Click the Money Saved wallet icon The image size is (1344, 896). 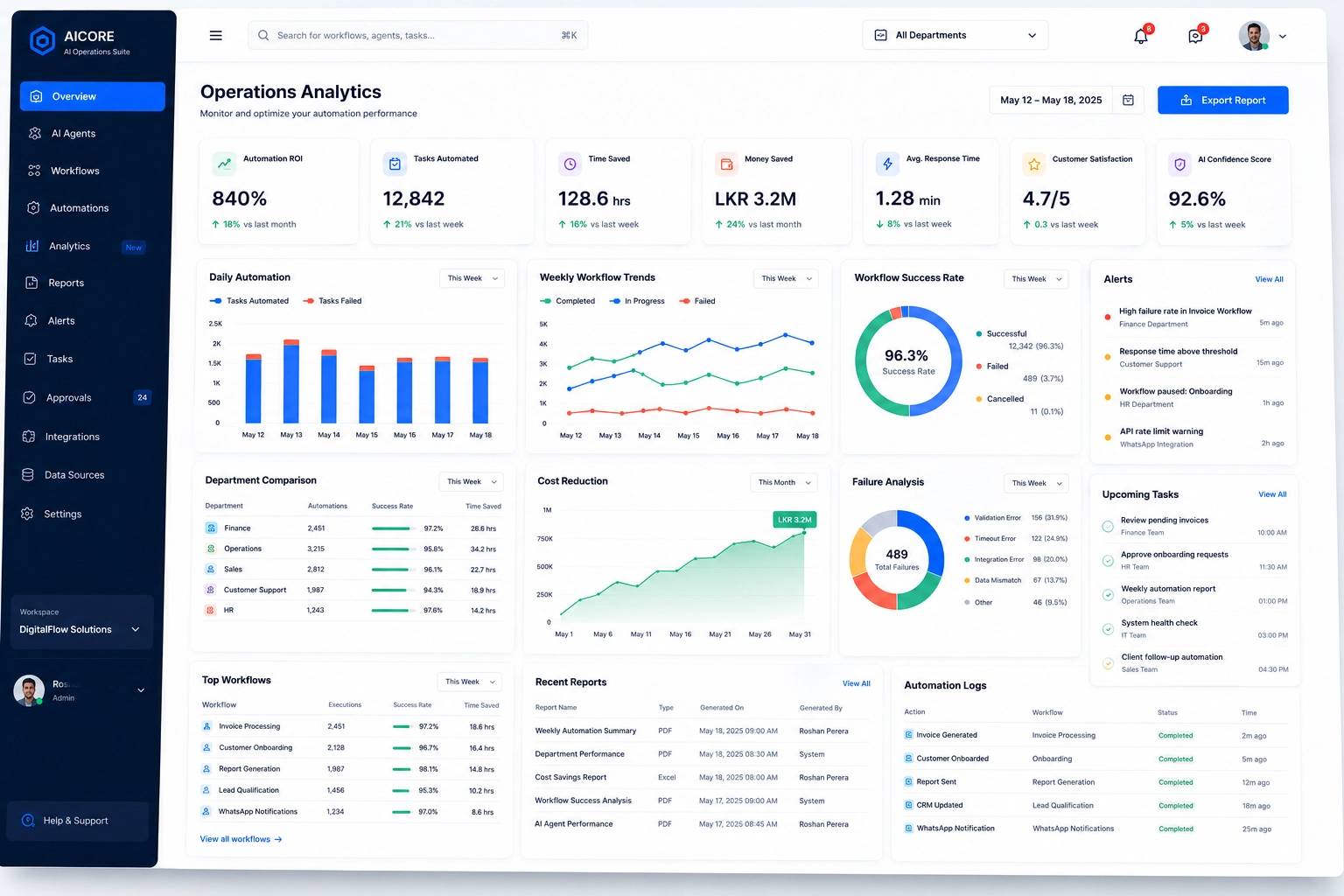[726, 164]
